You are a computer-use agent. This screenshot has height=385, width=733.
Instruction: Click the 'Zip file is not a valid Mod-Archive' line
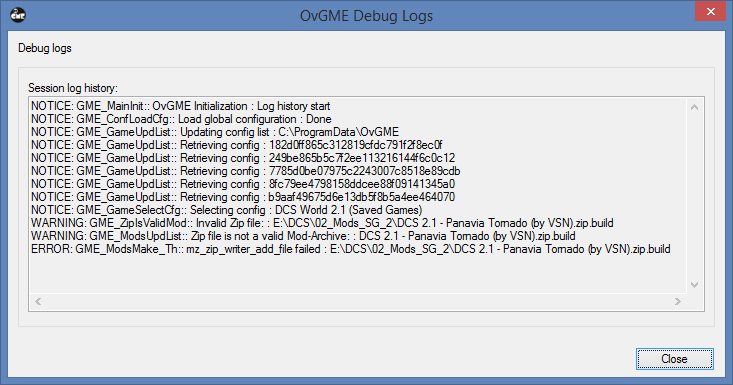point(303,236)
